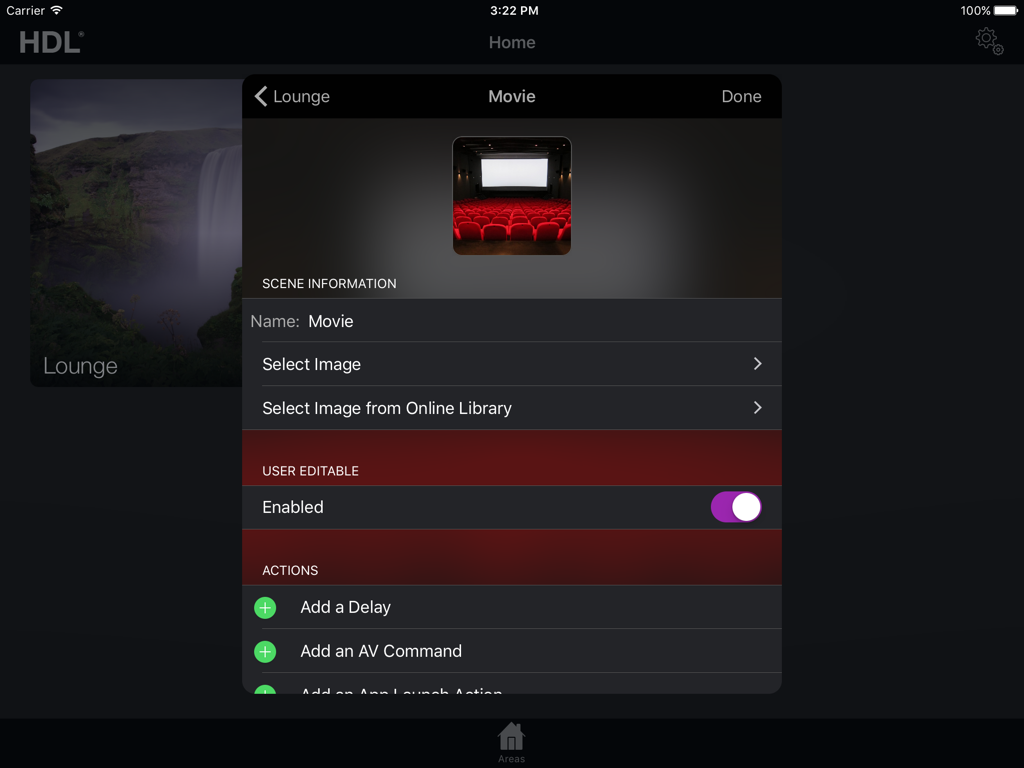The height and width of the screenshot is (768, 1024).
Task: Tap the battery indicator in the status bar
Action: tap(1006, 10)
